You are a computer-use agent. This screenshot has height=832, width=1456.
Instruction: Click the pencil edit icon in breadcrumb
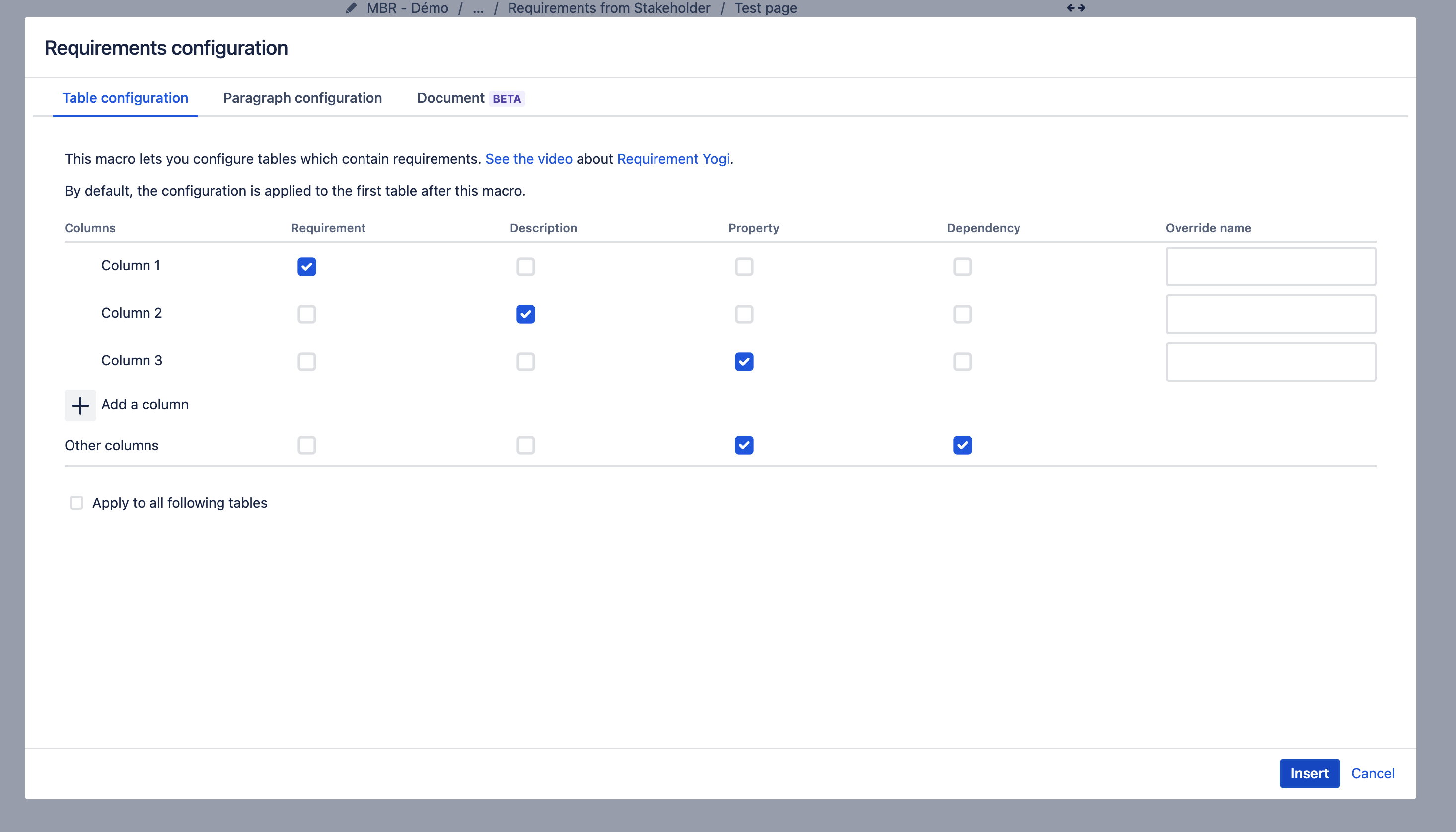click(x=351, y=8)
